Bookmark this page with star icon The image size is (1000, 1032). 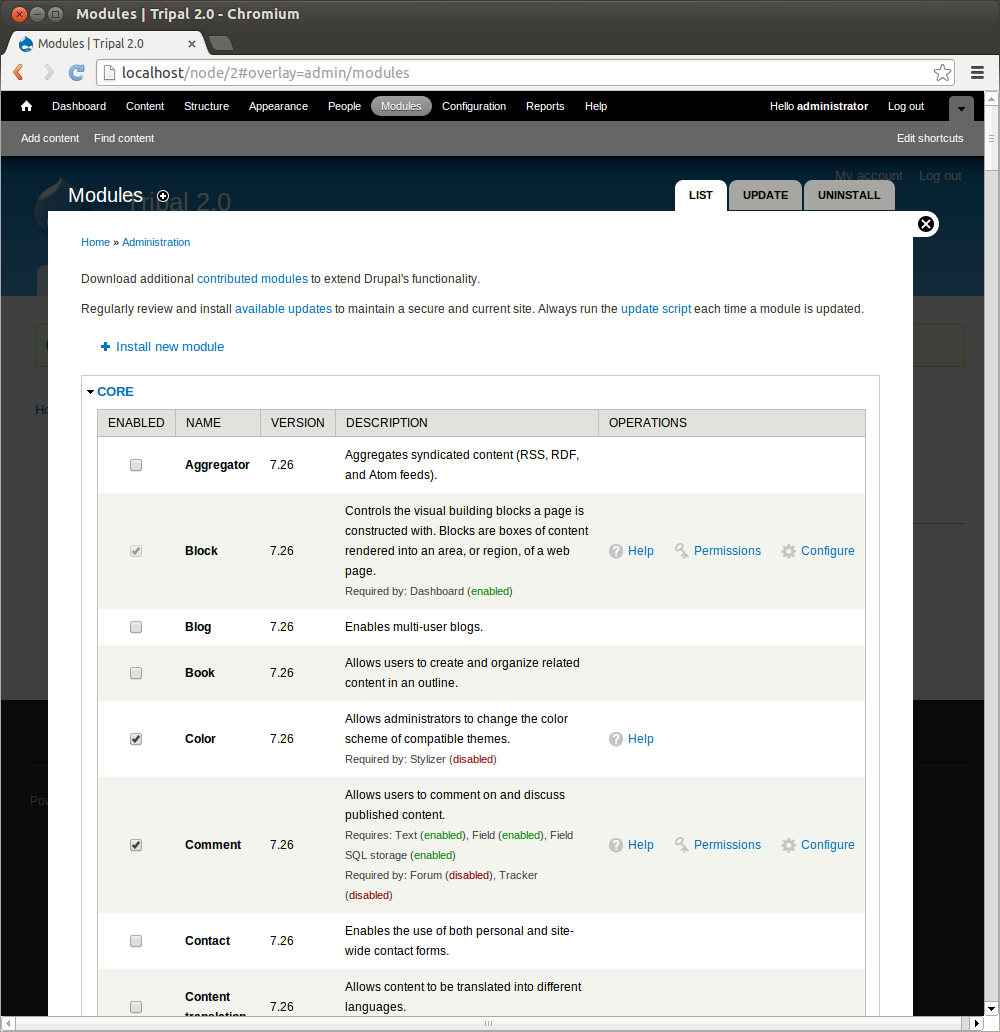pos(942,72)
